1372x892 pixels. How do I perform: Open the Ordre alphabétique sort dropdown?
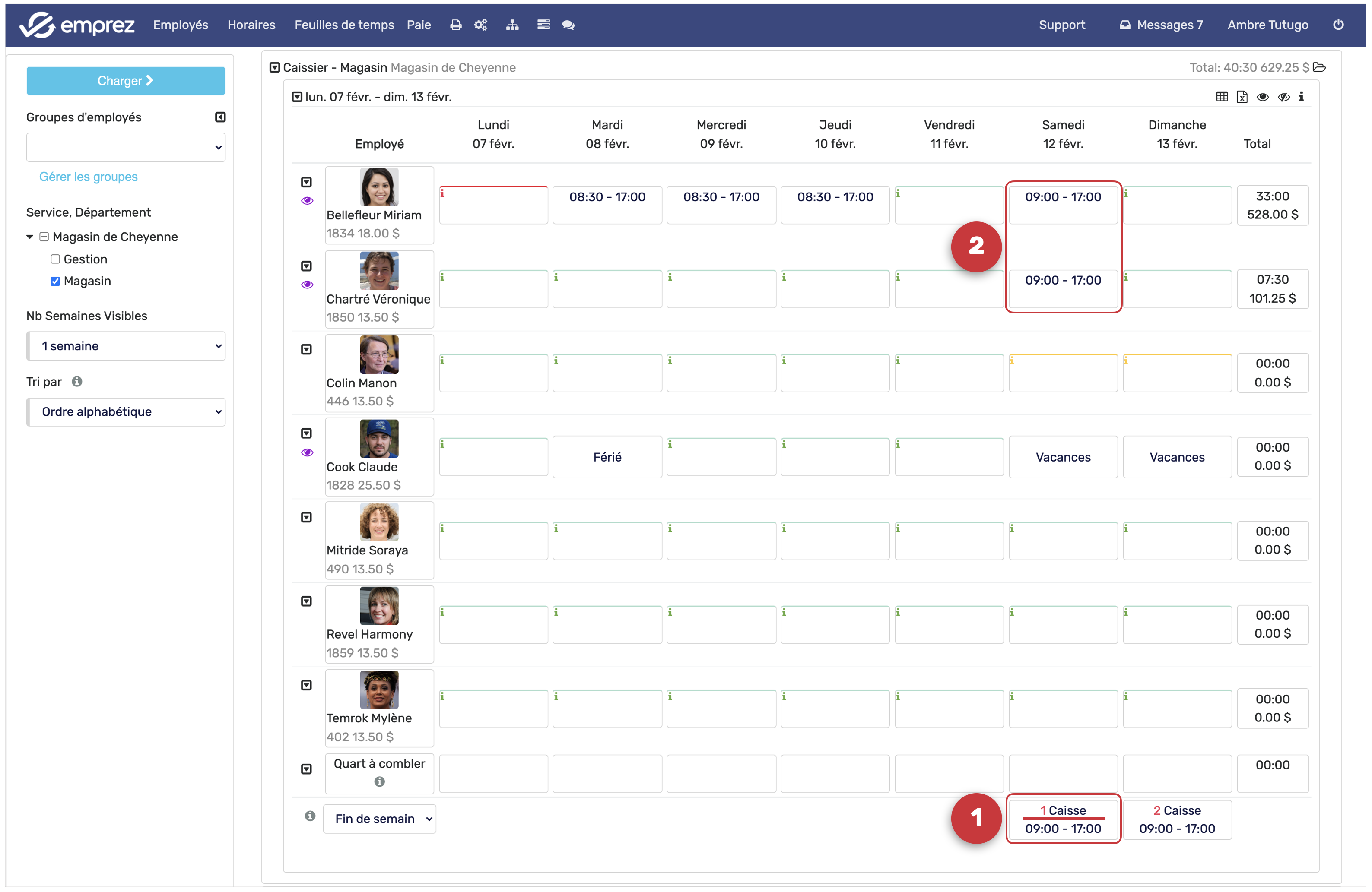126,411
